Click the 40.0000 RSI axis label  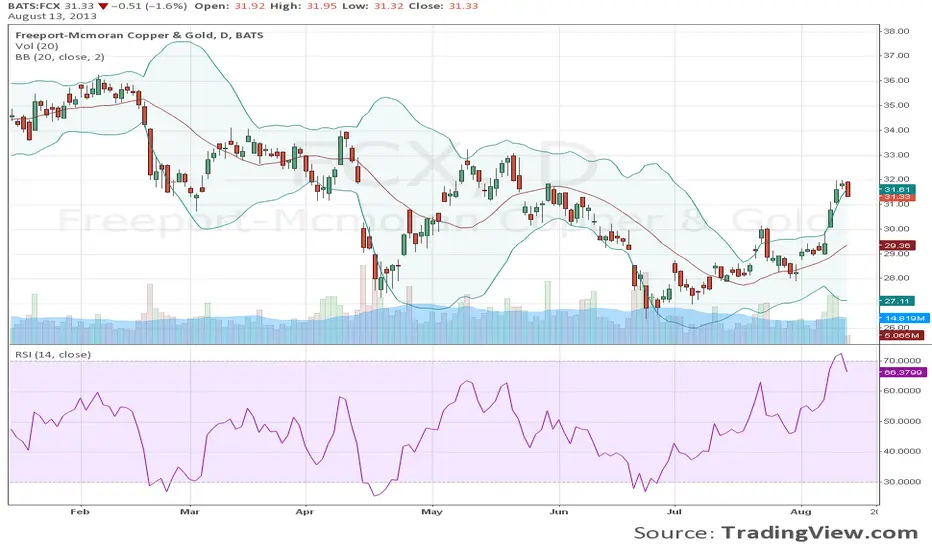[x=901, y=451]
